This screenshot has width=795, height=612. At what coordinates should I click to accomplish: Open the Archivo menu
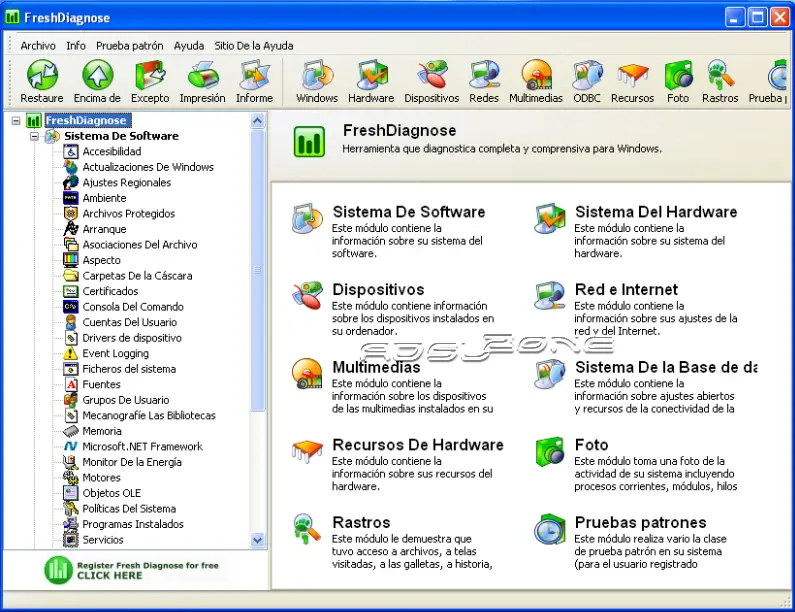38,46
